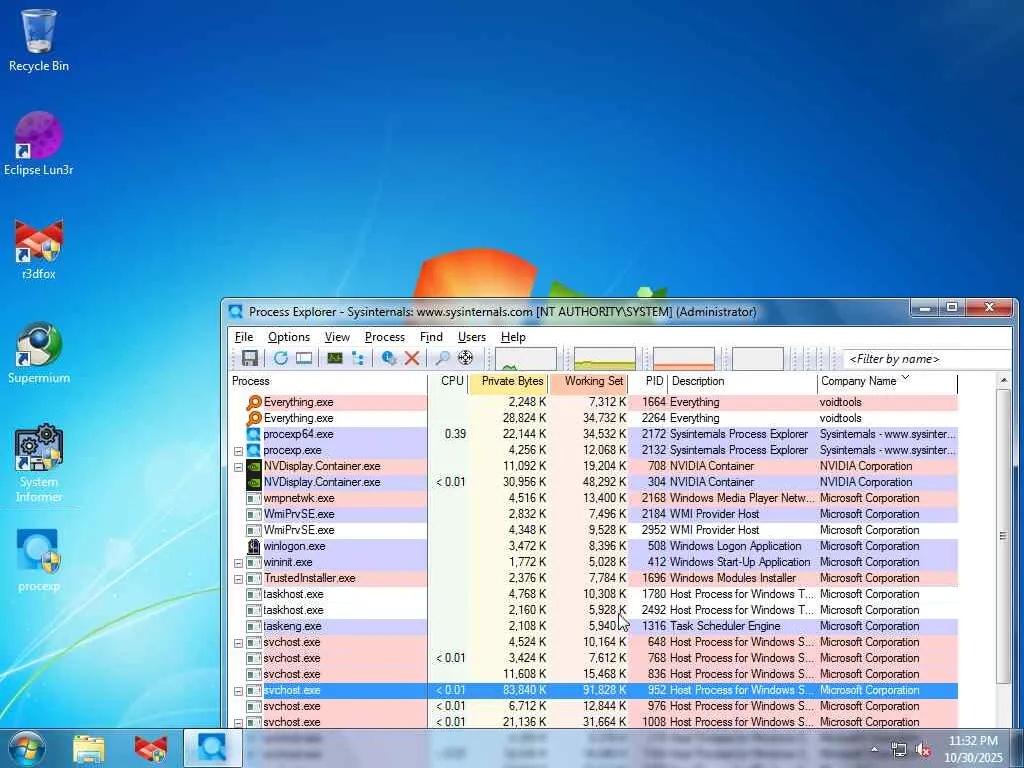Image resolution: width=1024 pixels, height=768 pixels.
Task: Click the Windows Modules Installer description
Action: pos(733,578)
